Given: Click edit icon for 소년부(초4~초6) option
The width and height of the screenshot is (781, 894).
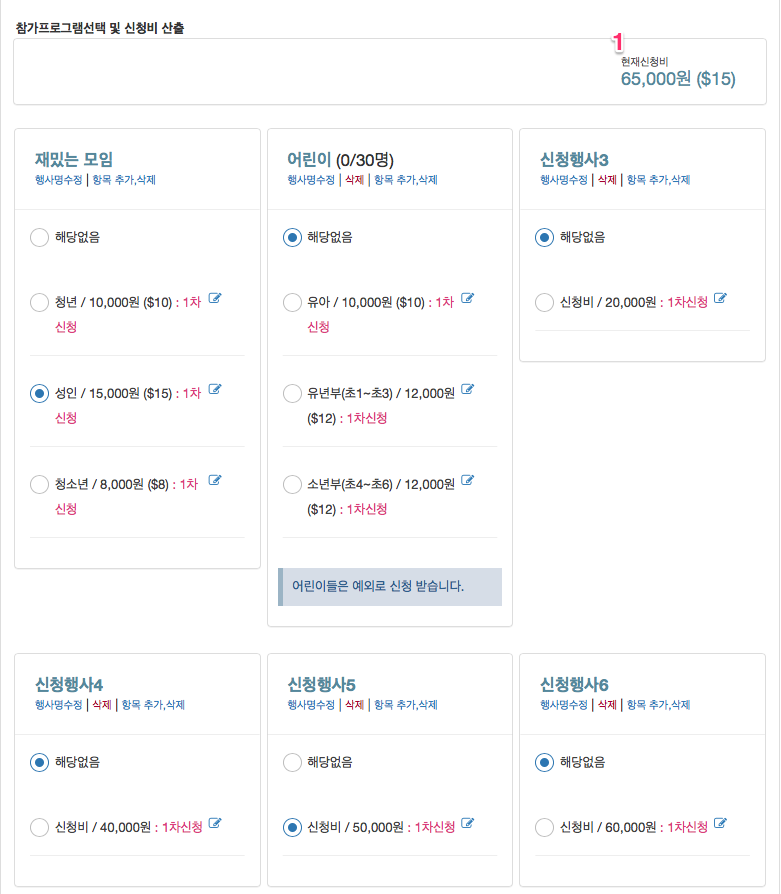Looking at the screenshot, I should 467,480.
